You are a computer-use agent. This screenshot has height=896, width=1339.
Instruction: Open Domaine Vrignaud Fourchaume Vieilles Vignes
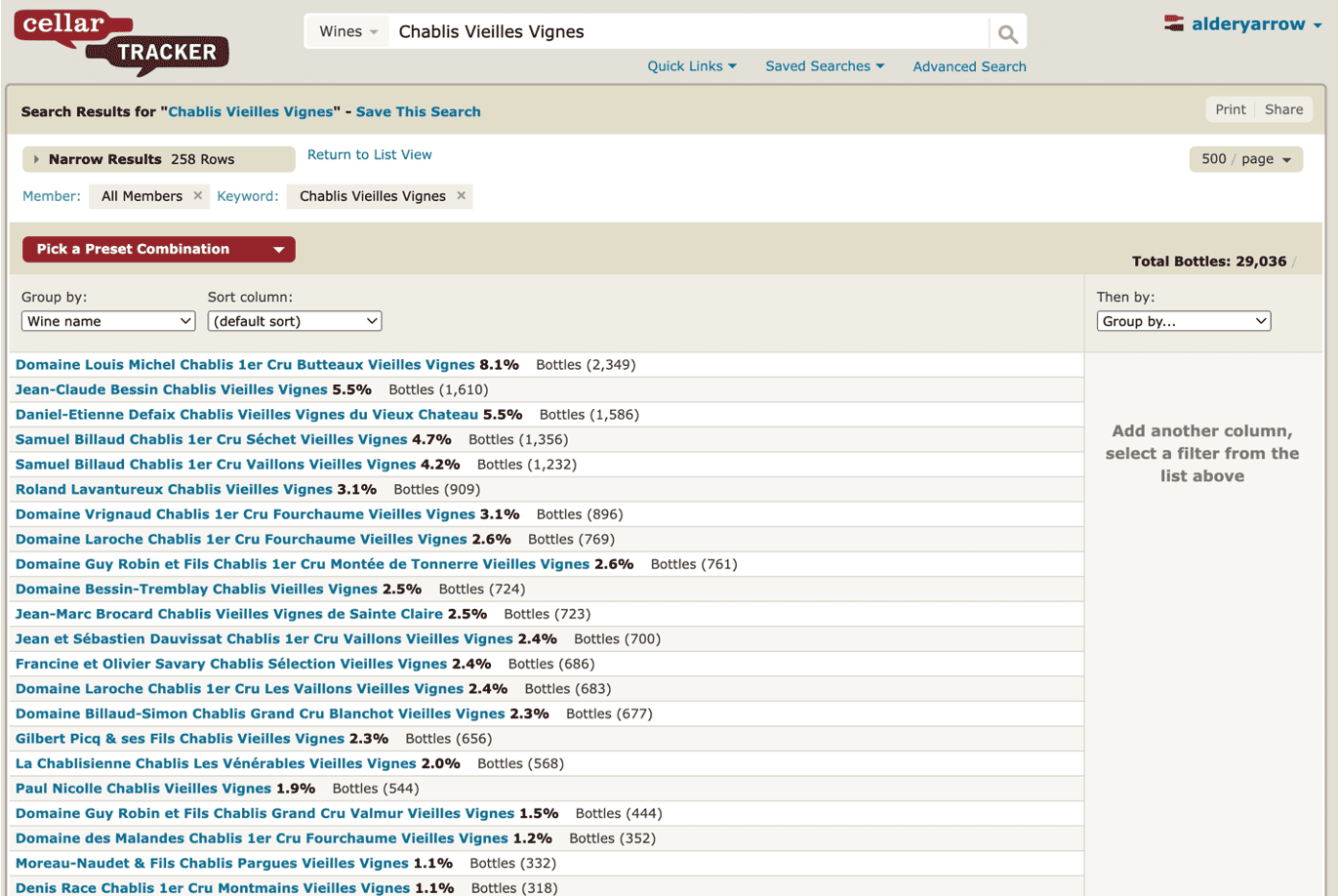click(245, 514)
